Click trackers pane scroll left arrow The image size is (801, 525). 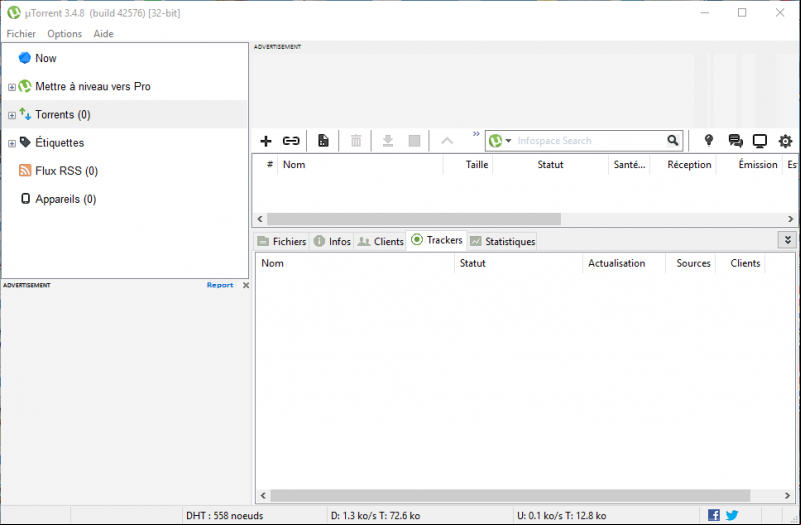(x=263, y=495)
